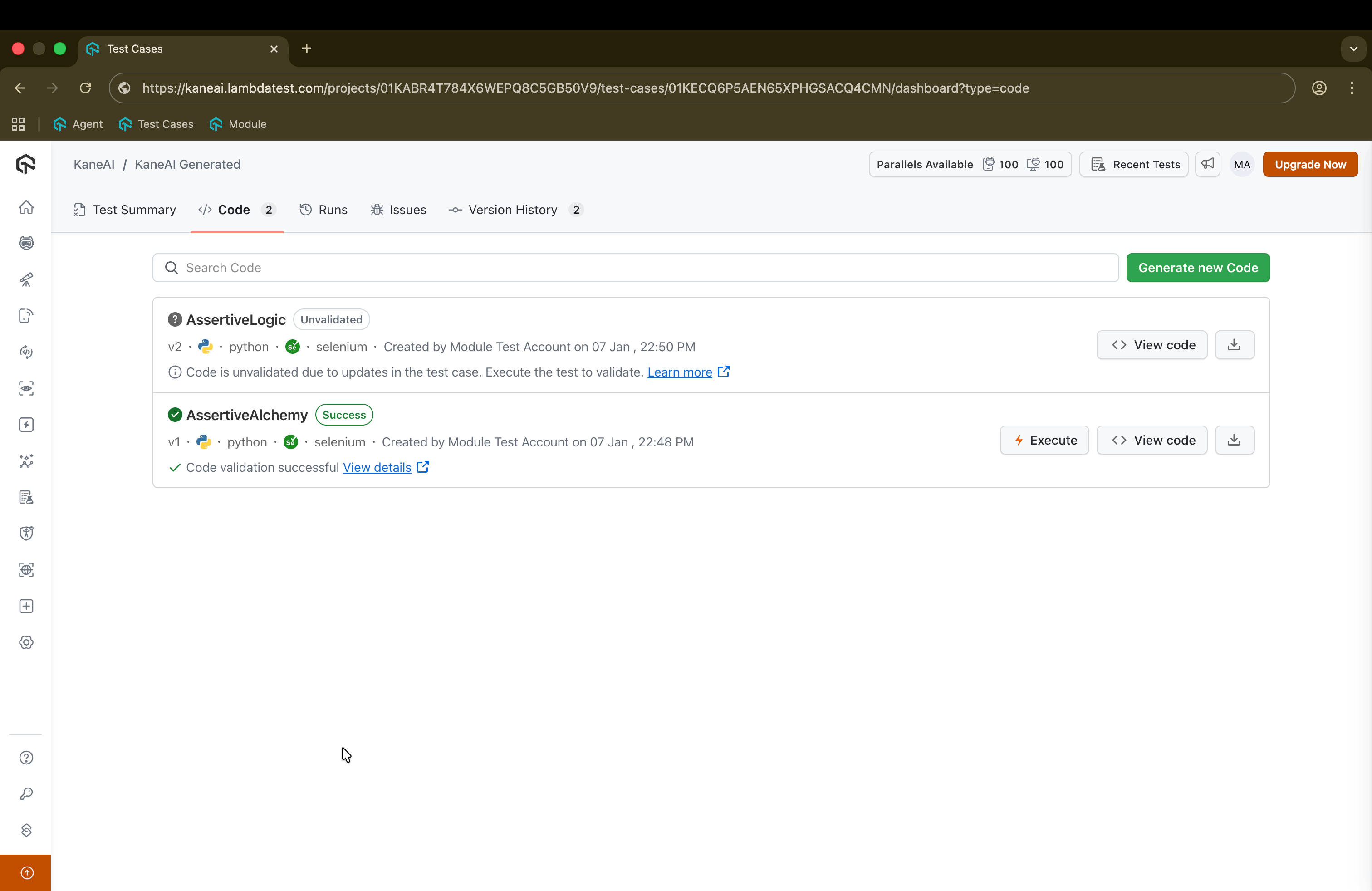1372x891 pixels.
Task: Click inside the Search Code field
Action: [x=403, y=267]
